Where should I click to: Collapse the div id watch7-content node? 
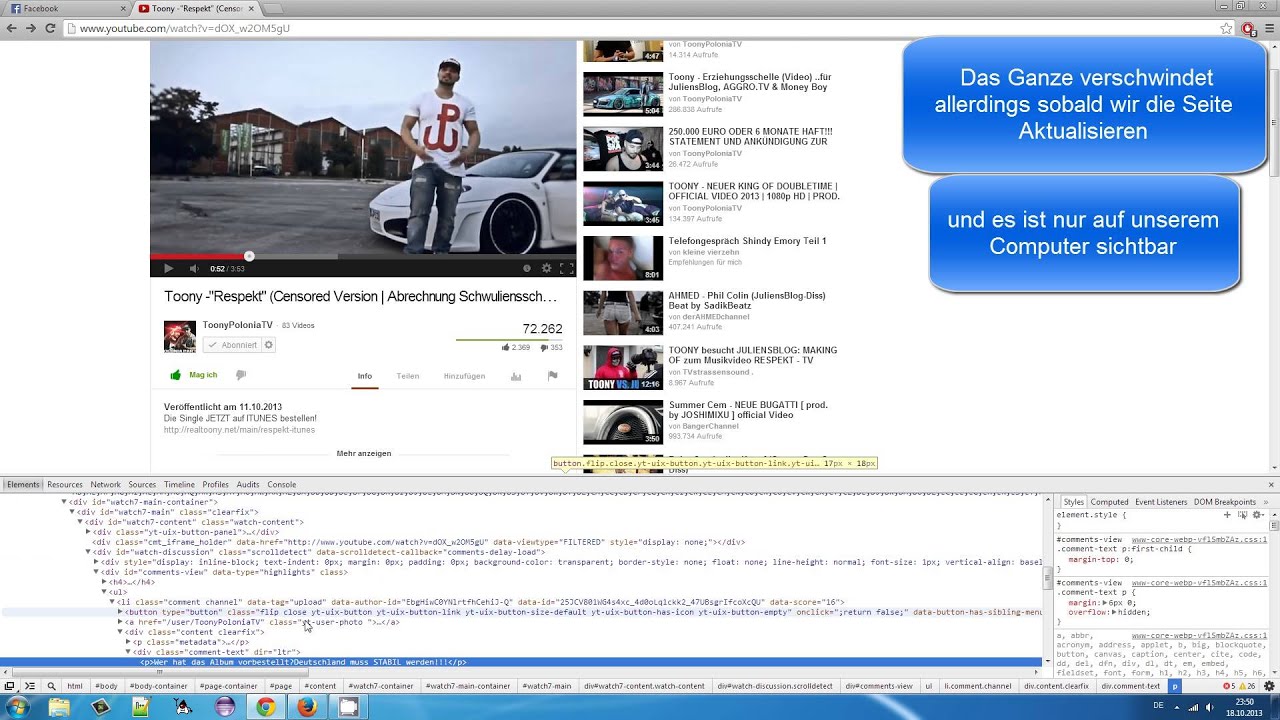pos(80,522)
